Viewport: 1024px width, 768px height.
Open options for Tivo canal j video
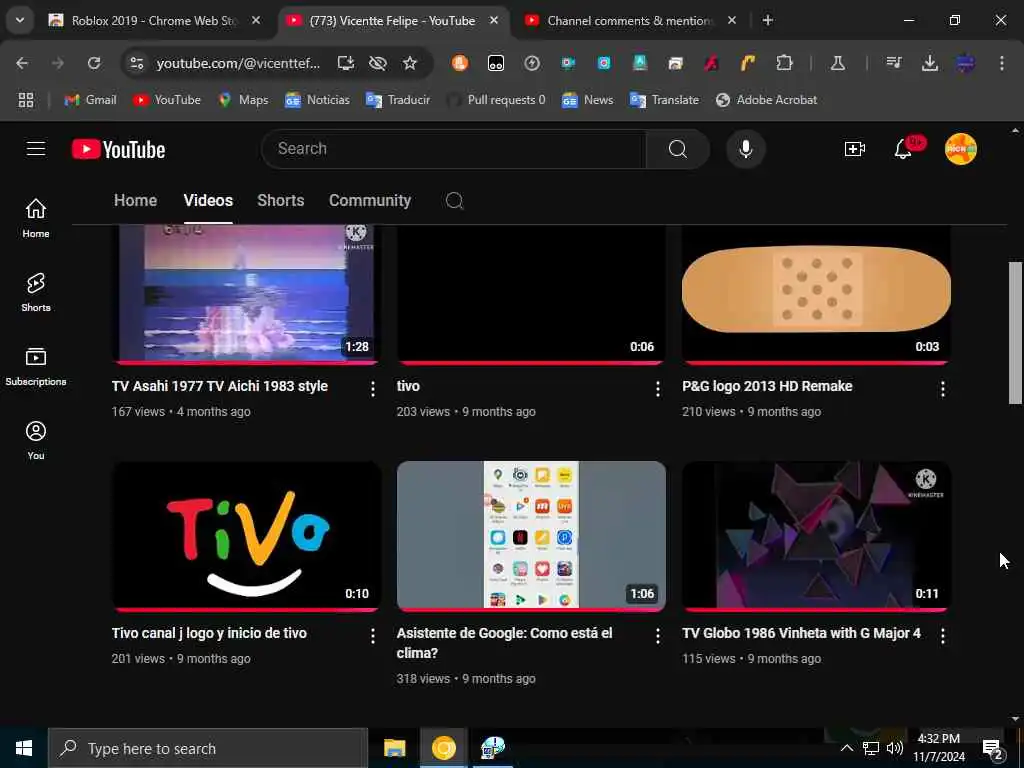pos(373,636)
